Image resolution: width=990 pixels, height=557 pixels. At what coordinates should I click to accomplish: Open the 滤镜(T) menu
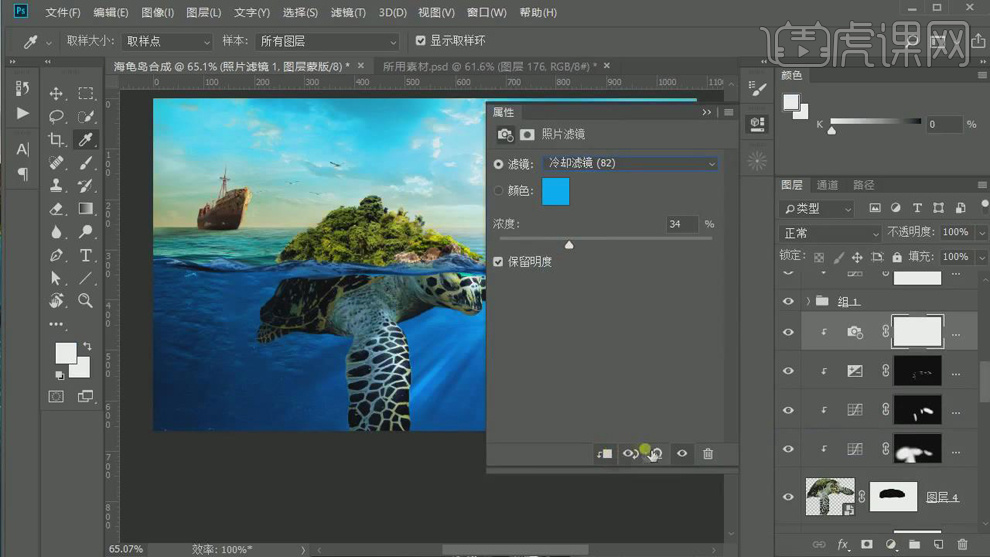345,13
